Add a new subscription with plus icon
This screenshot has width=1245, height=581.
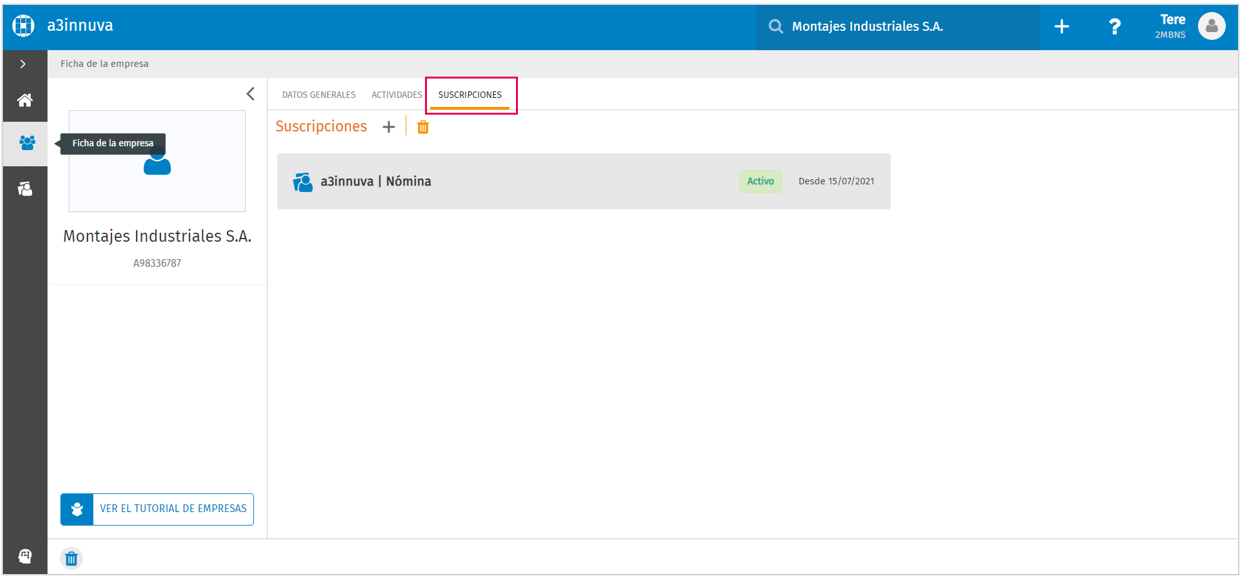[389, 127]
